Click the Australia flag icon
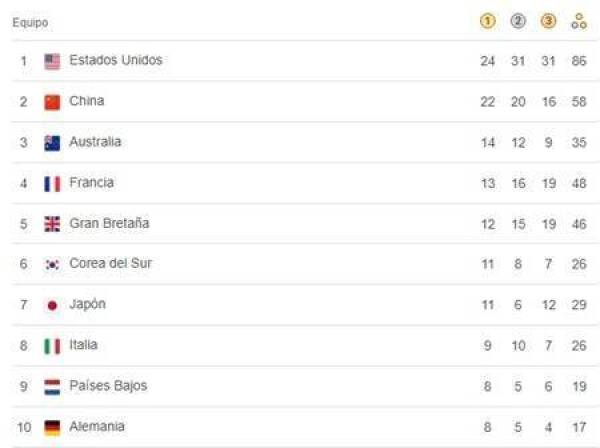Image resolution: width=600 pixels, height=448 pixels. tap(53, 142)
